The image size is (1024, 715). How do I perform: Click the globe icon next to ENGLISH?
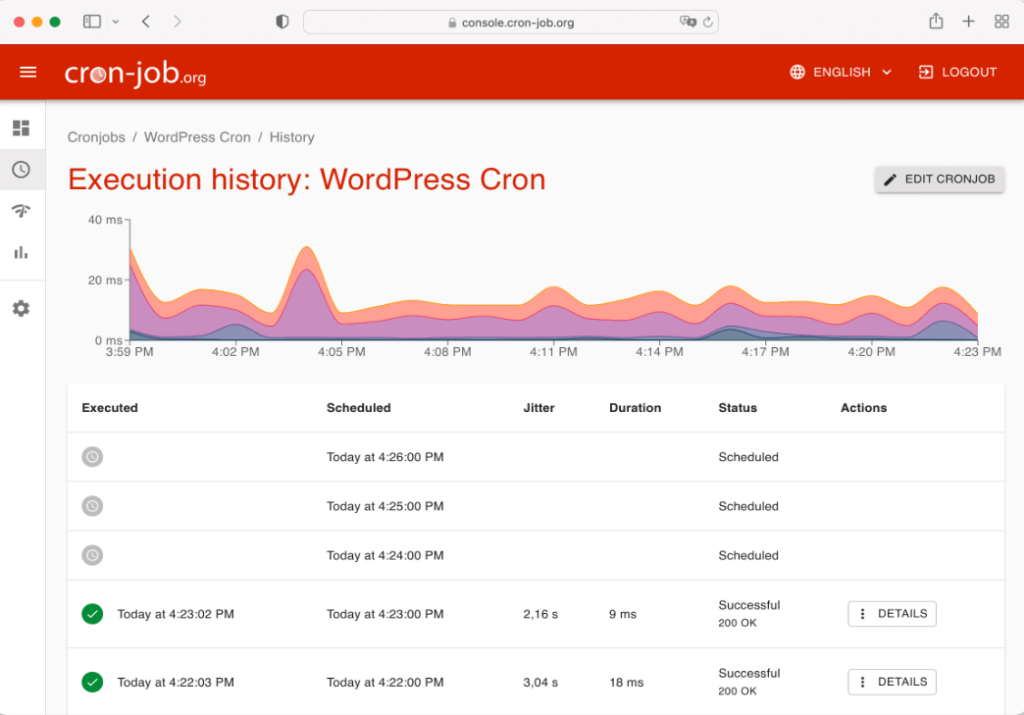(x=797, y=71)
